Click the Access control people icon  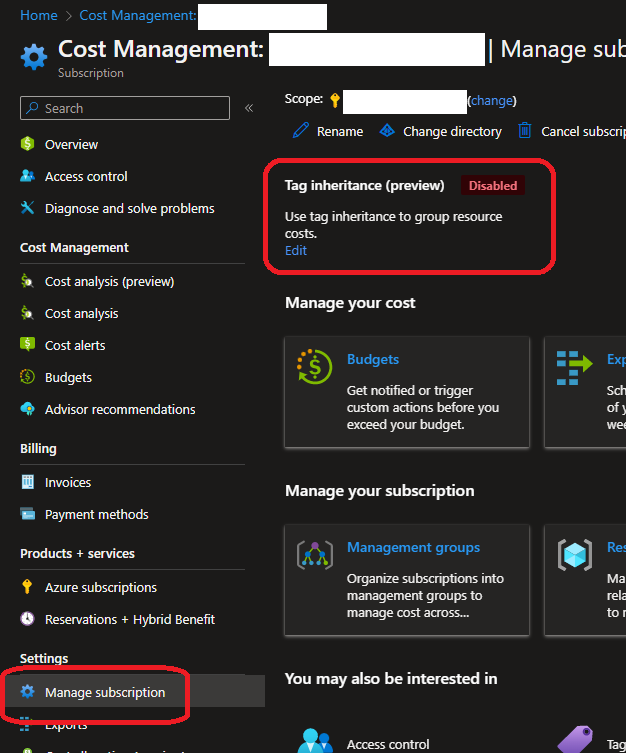(x=27, y=176)
